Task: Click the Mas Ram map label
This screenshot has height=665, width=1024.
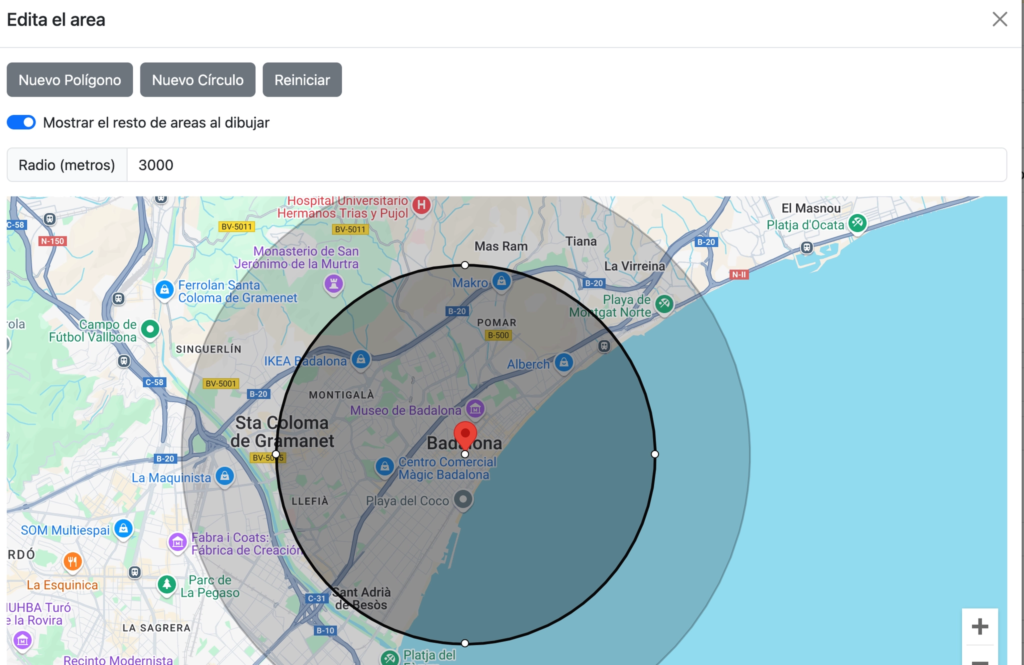Action: tap(501, 246)
